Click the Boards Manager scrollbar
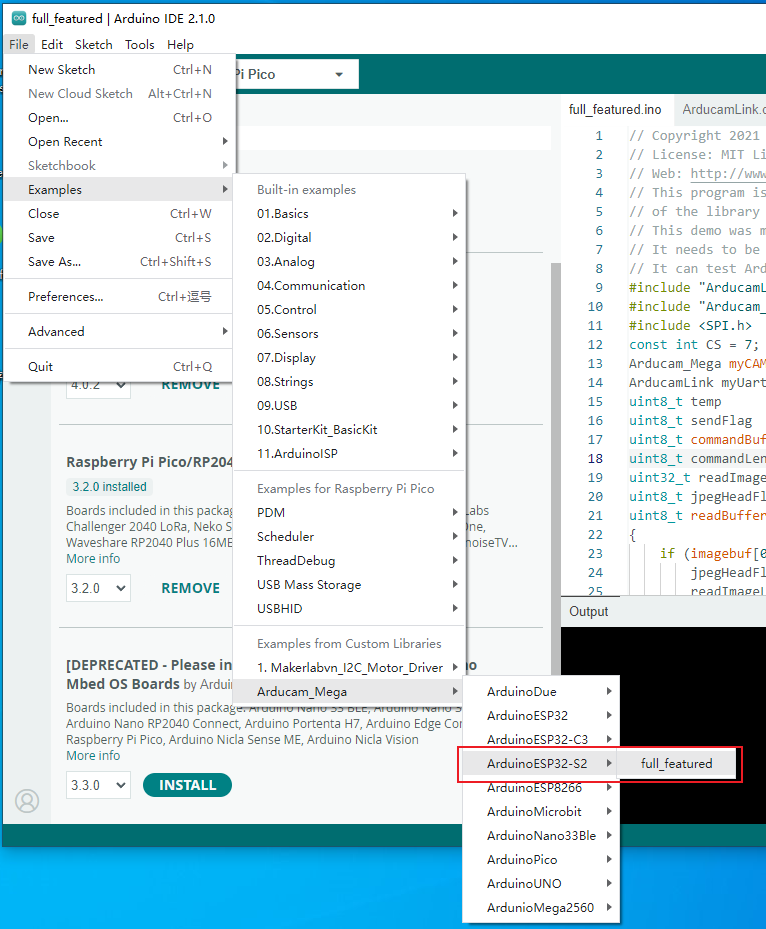Viewport: 766px width, 929px height. [x=556, y=468]
